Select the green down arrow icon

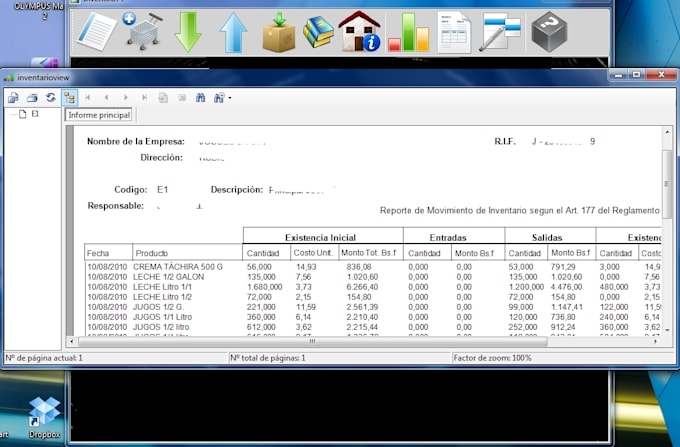[188, 32]
